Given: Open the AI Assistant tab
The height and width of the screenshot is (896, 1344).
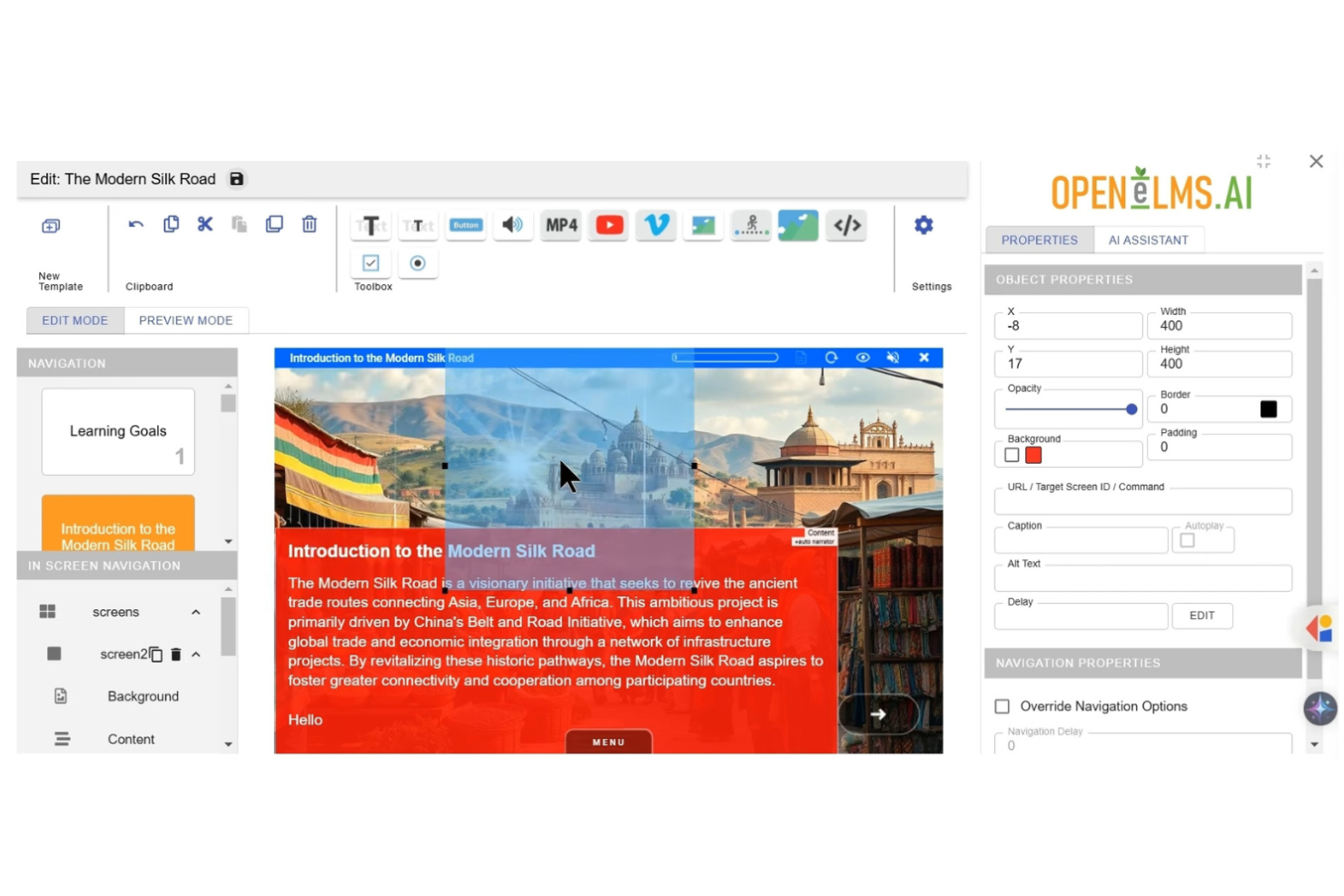Looking at the screenshot, I should (1149, 240).
